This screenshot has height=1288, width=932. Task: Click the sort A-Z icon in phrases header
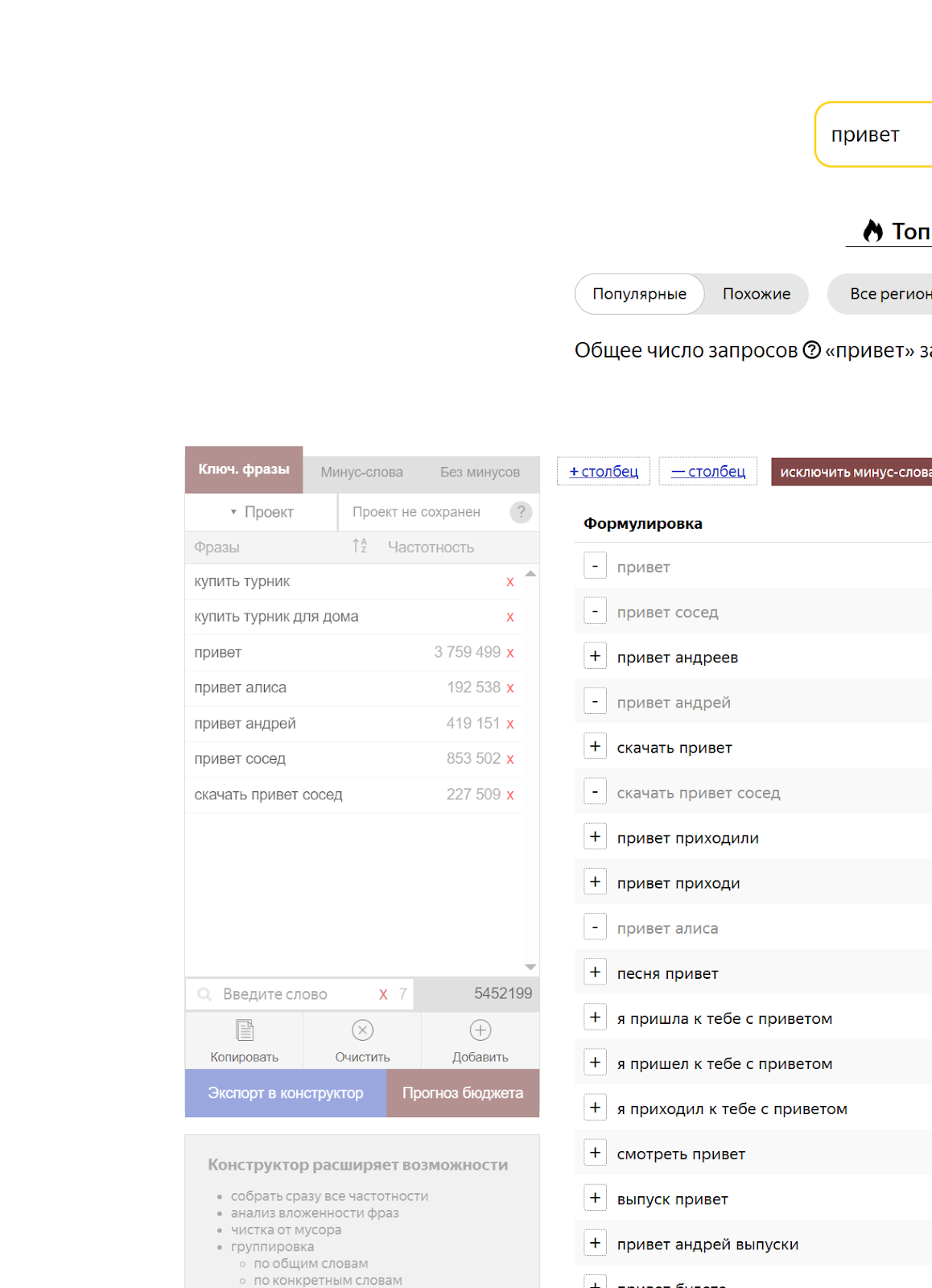pyautogui.click(x=360, y=547)
